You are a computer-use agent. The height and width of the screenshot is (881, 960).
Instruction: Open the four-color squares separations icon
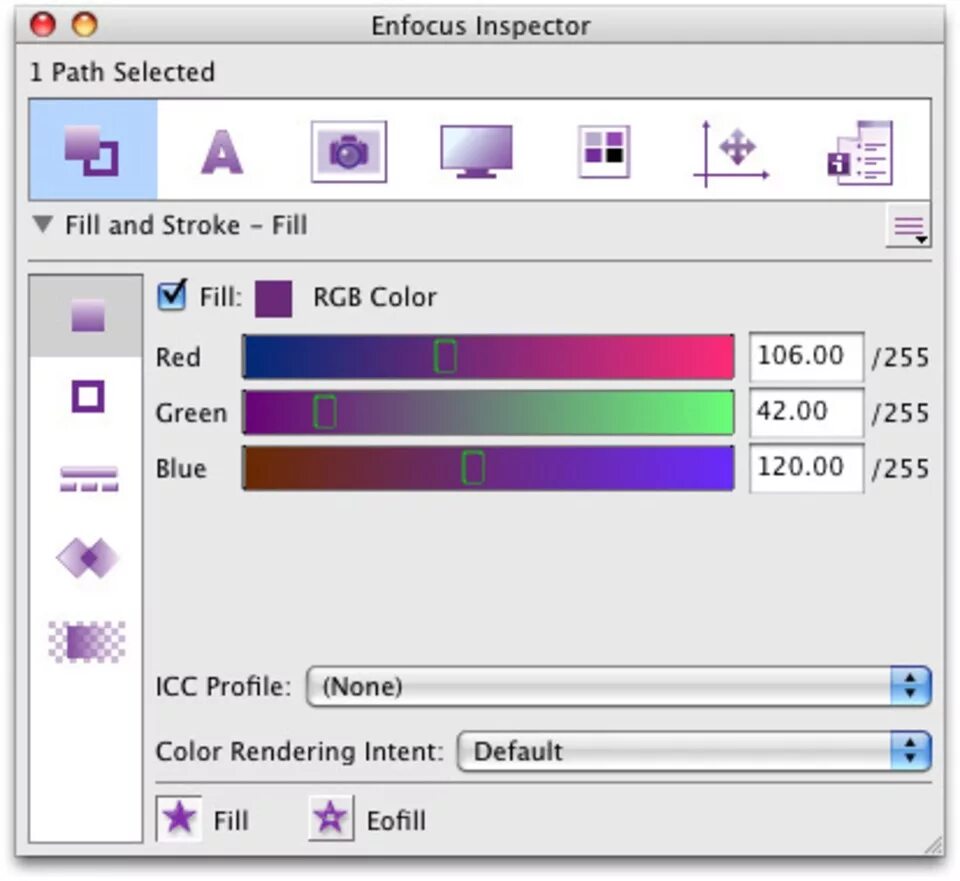[x=604, y=151]
